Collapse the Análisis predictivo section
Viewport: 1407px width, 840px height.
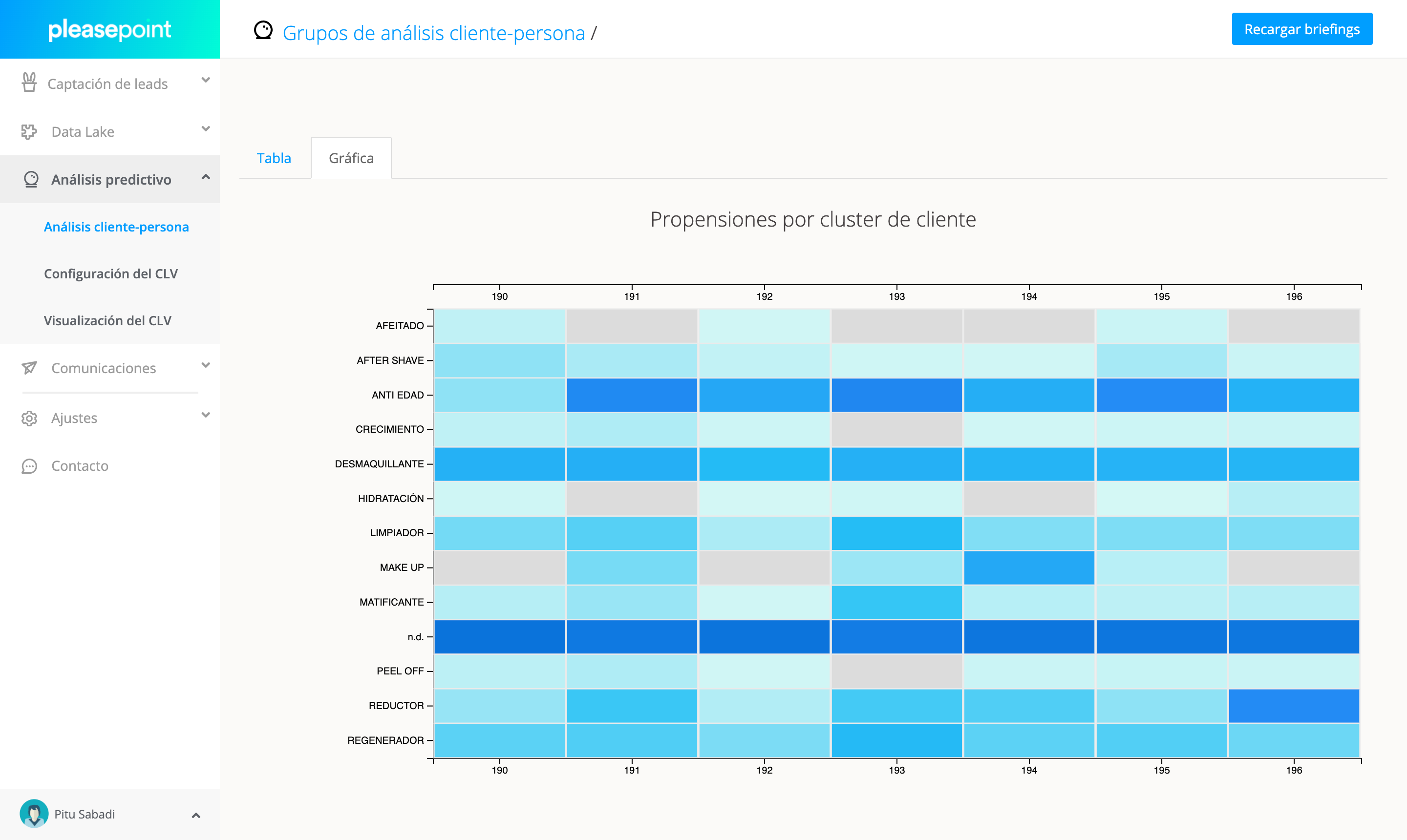point(206,177)
